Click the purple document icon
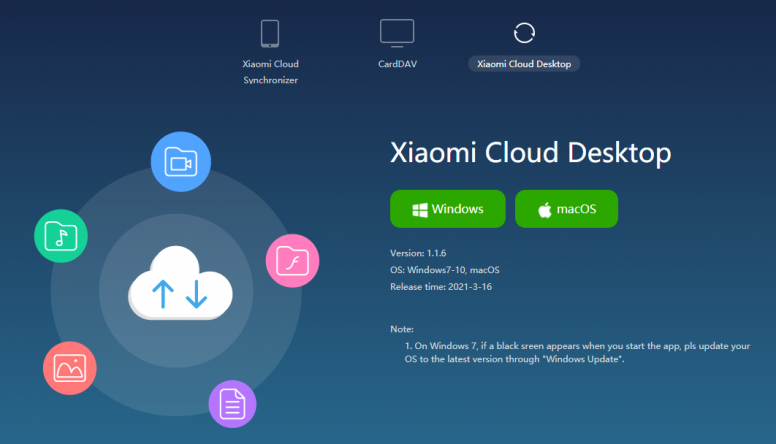Screen dimensions: 776x444 [232, 404]
